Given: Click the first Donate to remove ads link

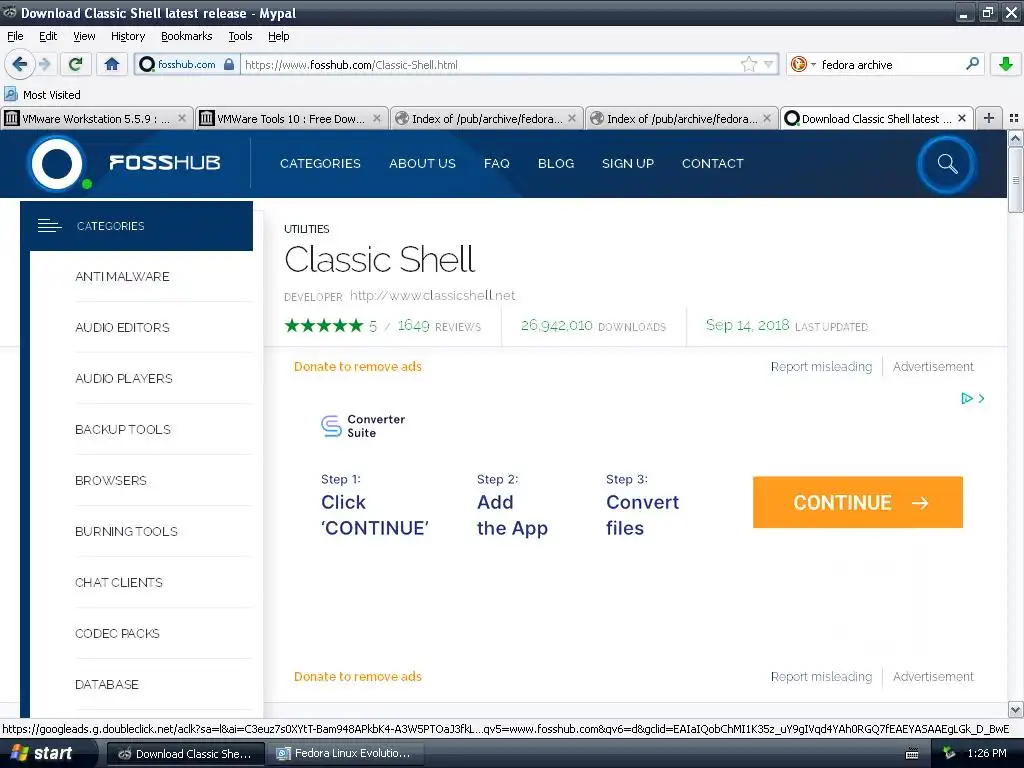Looking at the screenshot, I should [x=358, y=366].
